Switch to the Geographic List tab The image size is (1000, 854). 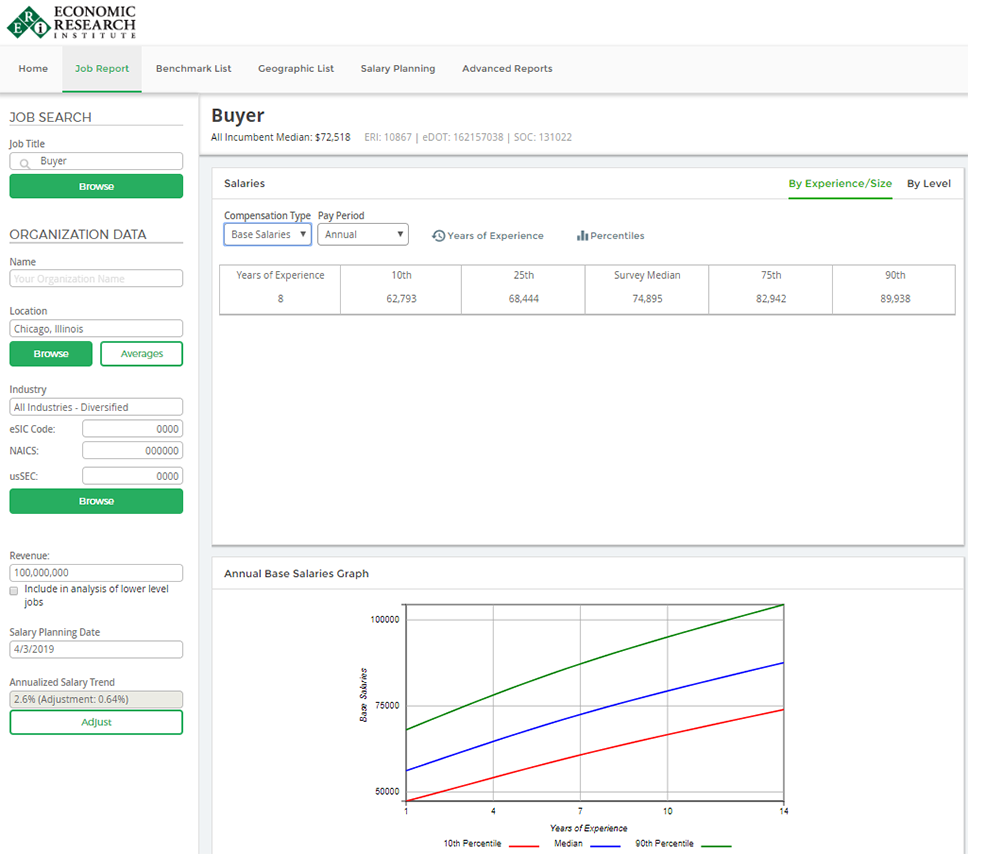(296, 68)
